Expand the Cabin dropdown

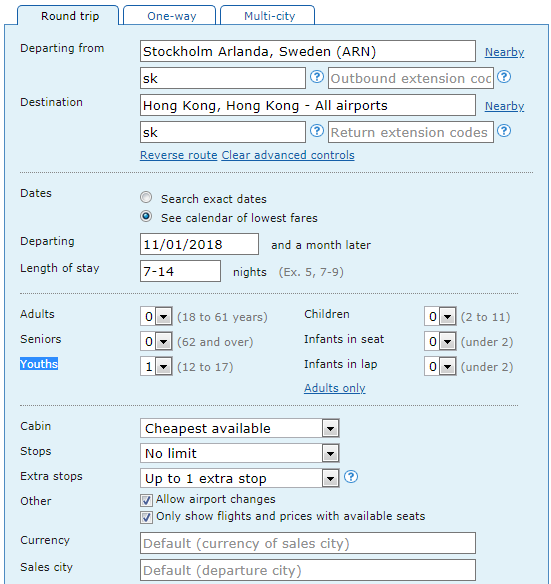[240, 428]
